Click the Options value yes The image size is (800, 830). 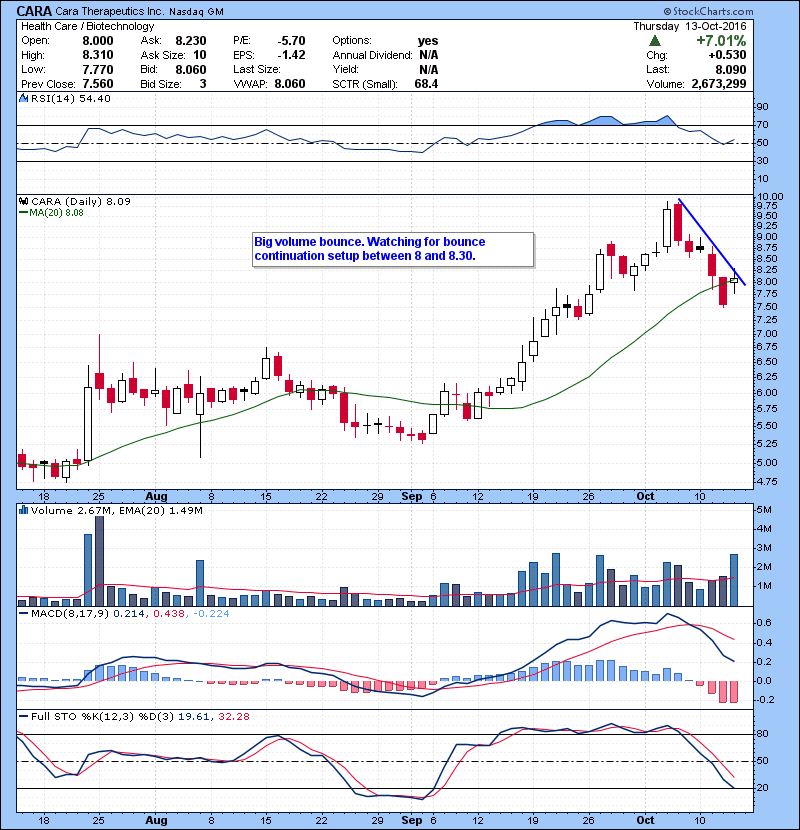click(428, 41)
